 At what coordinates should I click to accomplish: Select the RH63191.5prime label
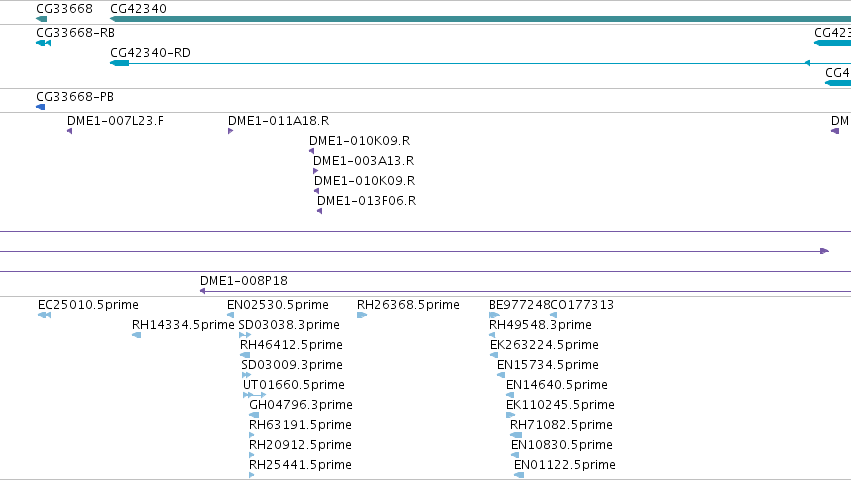[x=300, y=425]
